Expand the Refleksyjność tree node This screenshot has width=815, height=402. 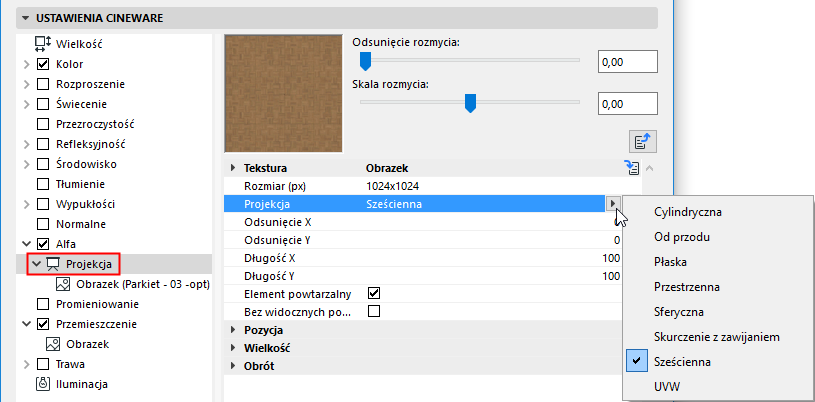27,144
